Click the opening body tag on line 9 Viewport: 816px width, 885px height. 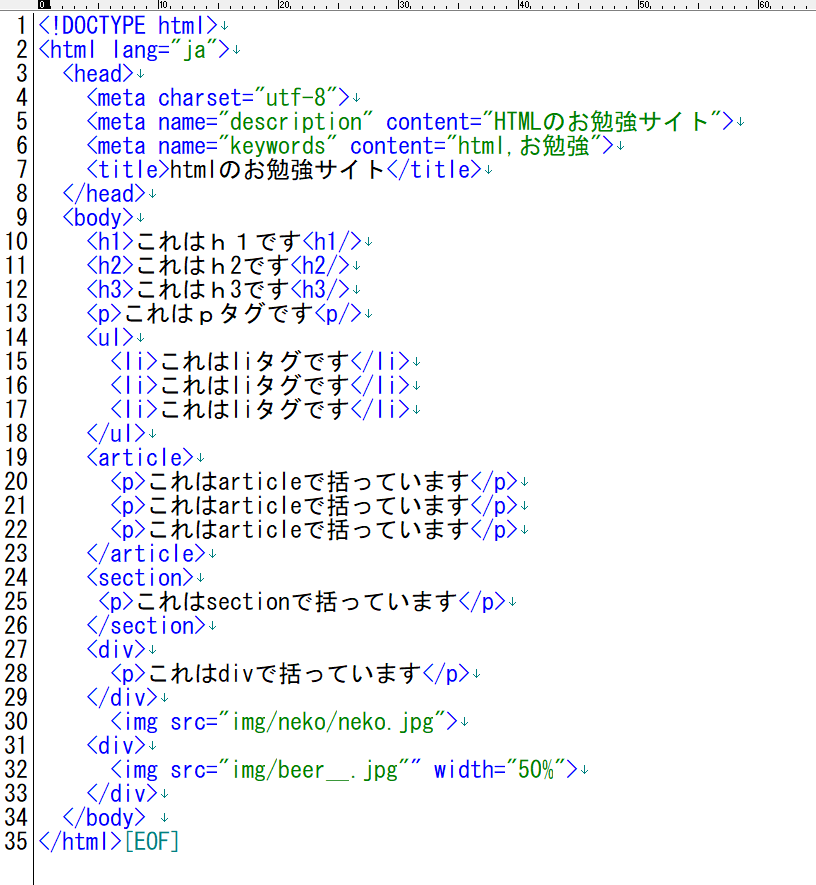click(98, 217)
